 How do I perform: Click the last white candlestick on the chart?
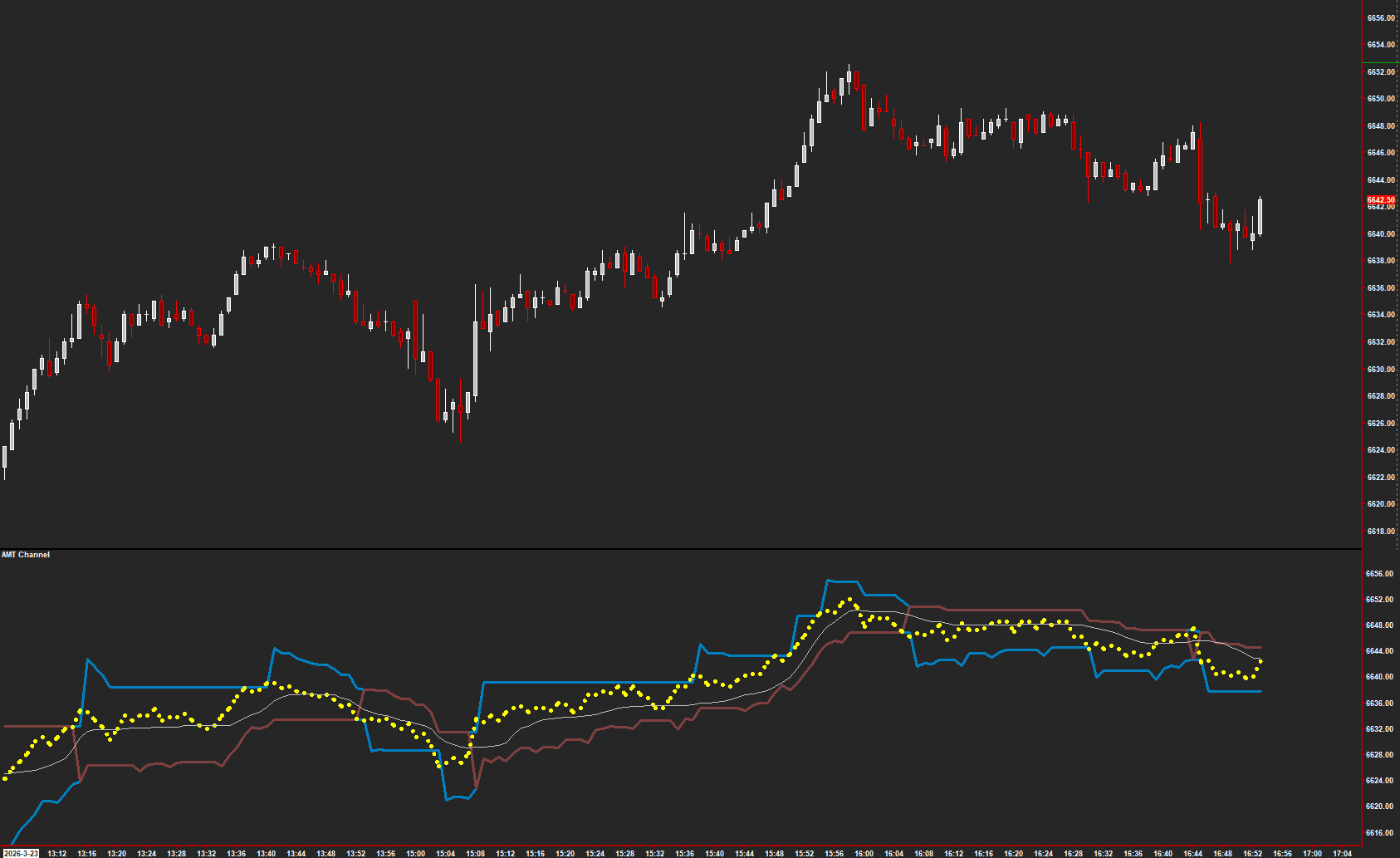(1260, 217)
